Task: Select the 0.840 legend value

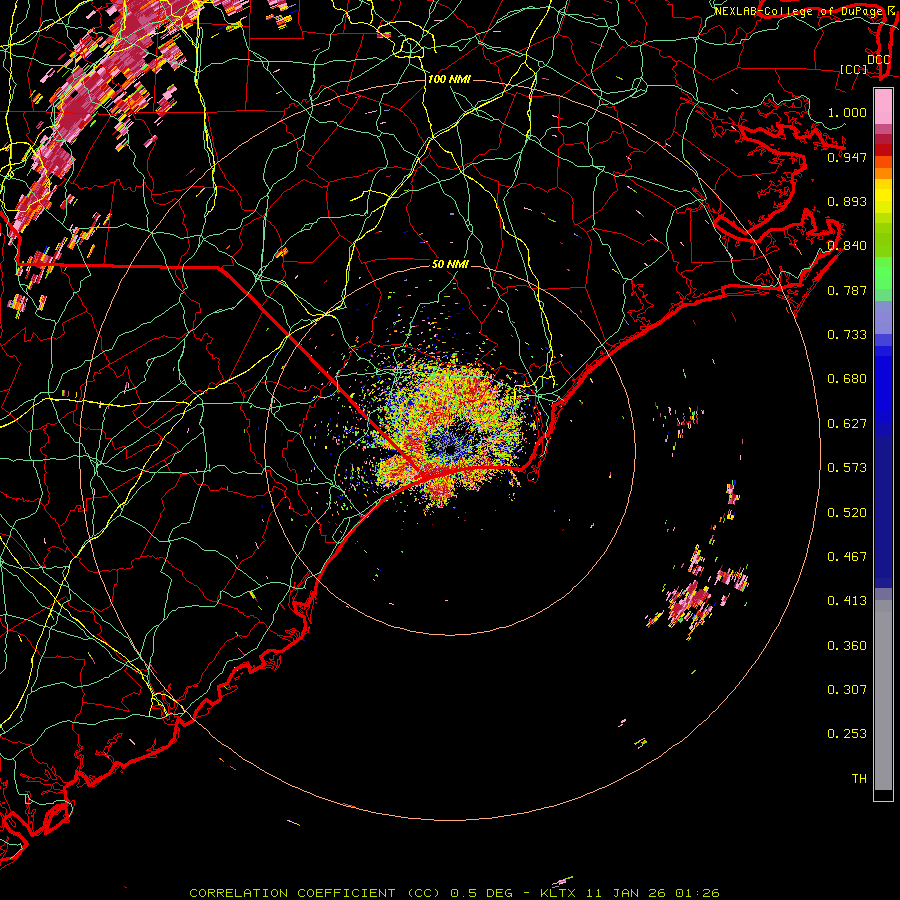Action: 847,246
